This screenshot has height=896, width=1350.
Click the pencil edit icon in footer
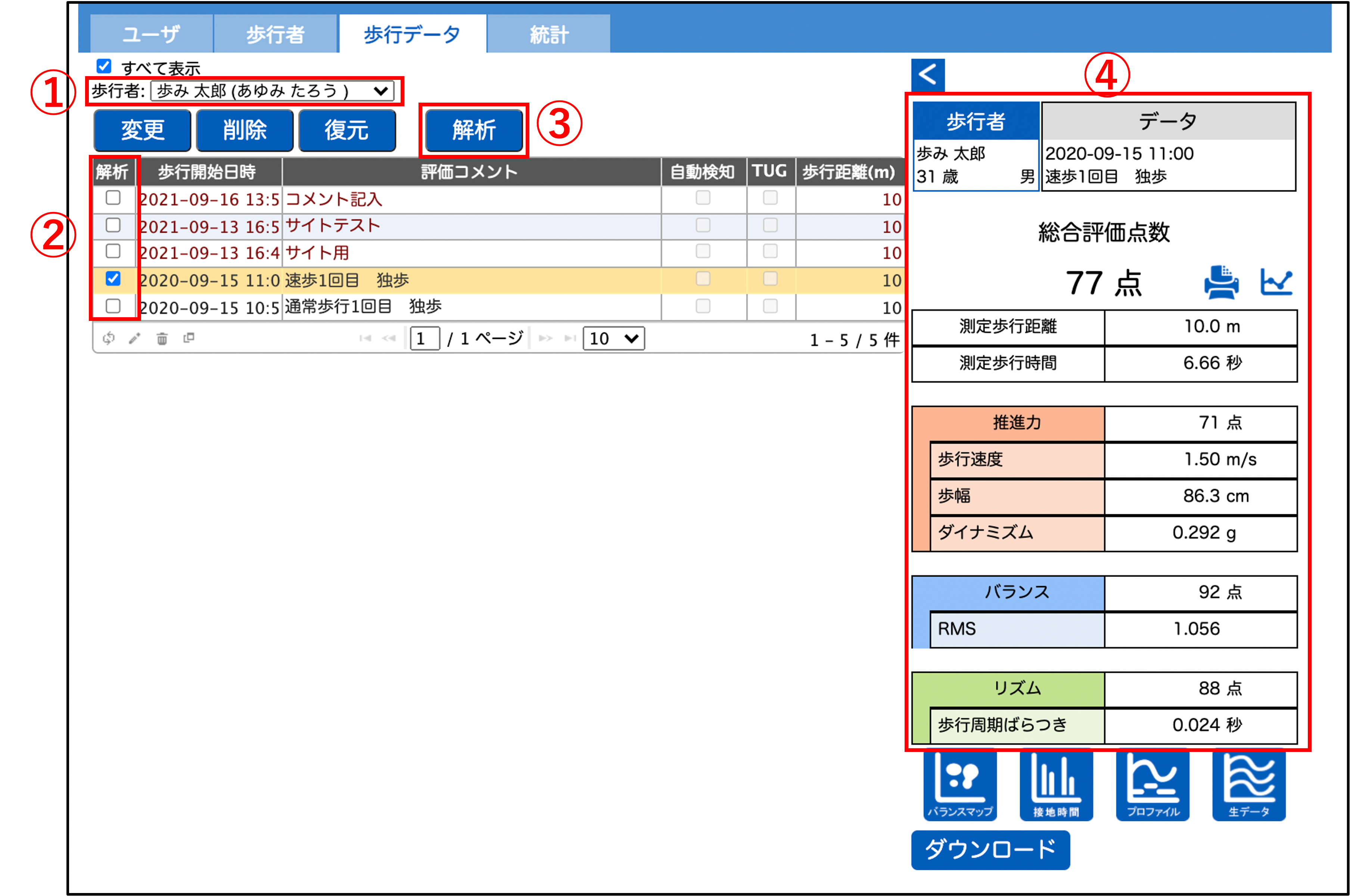coord(135,338)
